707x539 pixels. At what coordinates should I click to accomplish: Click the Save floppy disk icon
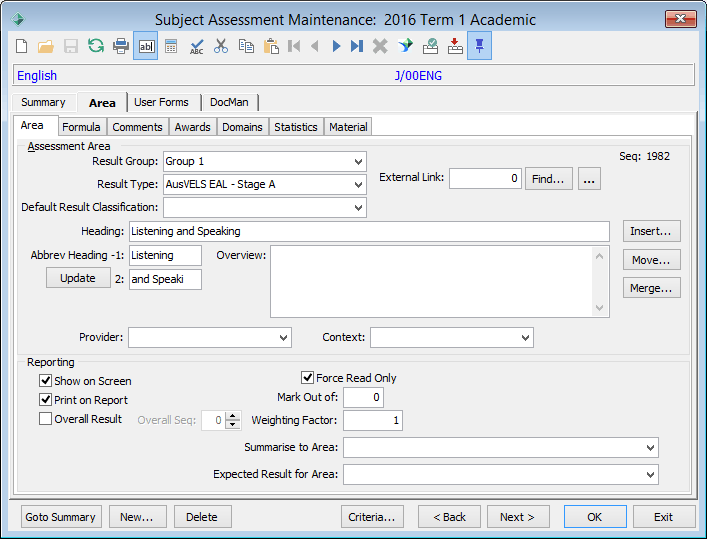(x=71, y=46)
